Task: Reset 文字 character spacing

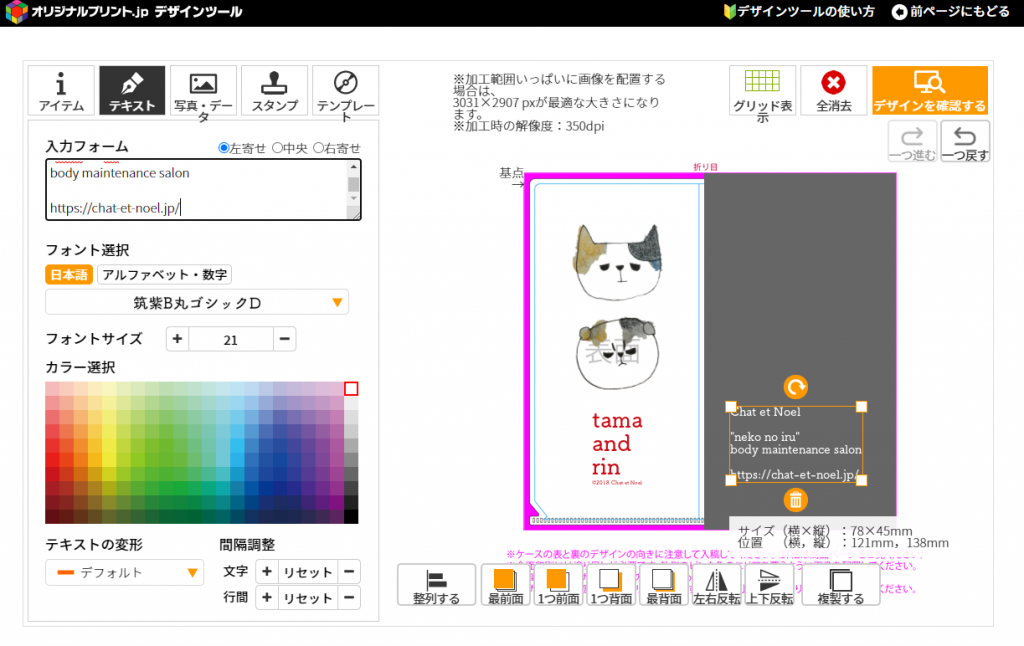Action: (x=308, y=572)
